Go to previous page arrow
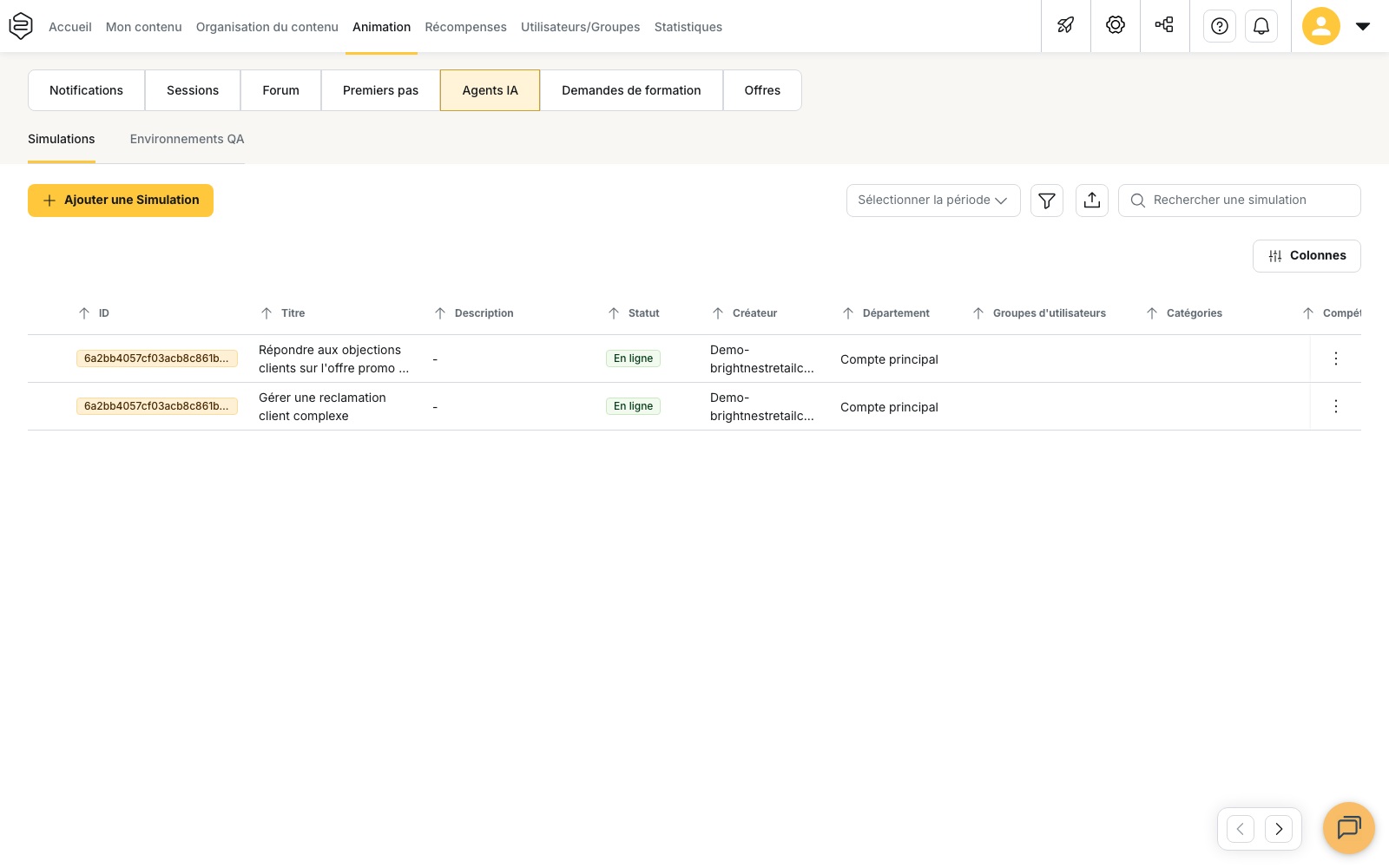1389x868 pixels. (x=1241, y=829)
